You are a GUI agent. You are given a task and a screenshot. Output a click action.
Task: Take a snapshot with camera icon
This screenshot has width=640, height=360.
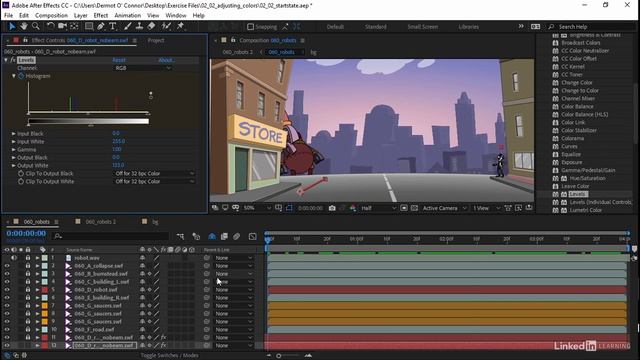332,208
